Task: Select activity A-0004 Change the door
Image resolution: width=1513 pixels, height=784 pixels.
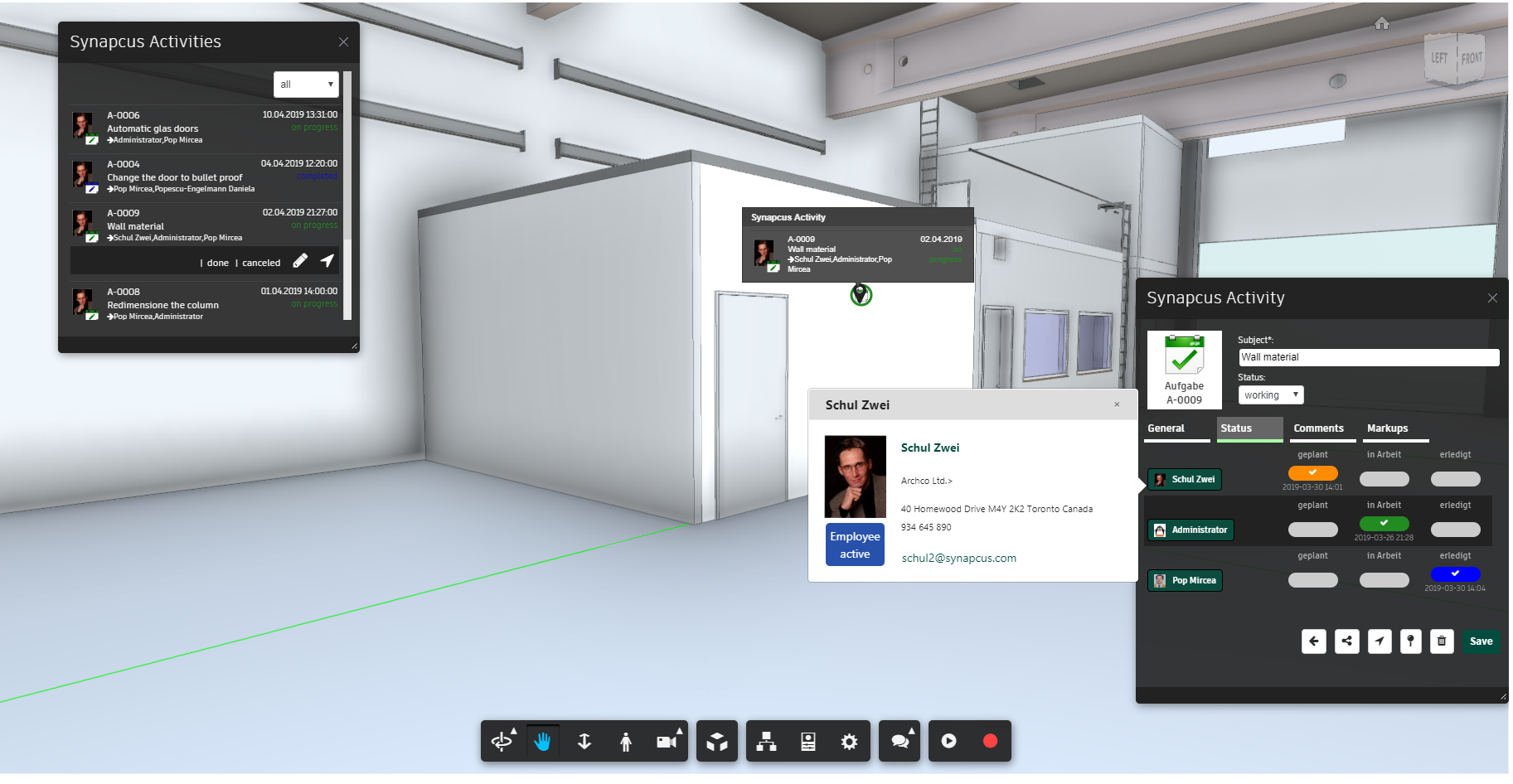Action: point(205,176)
